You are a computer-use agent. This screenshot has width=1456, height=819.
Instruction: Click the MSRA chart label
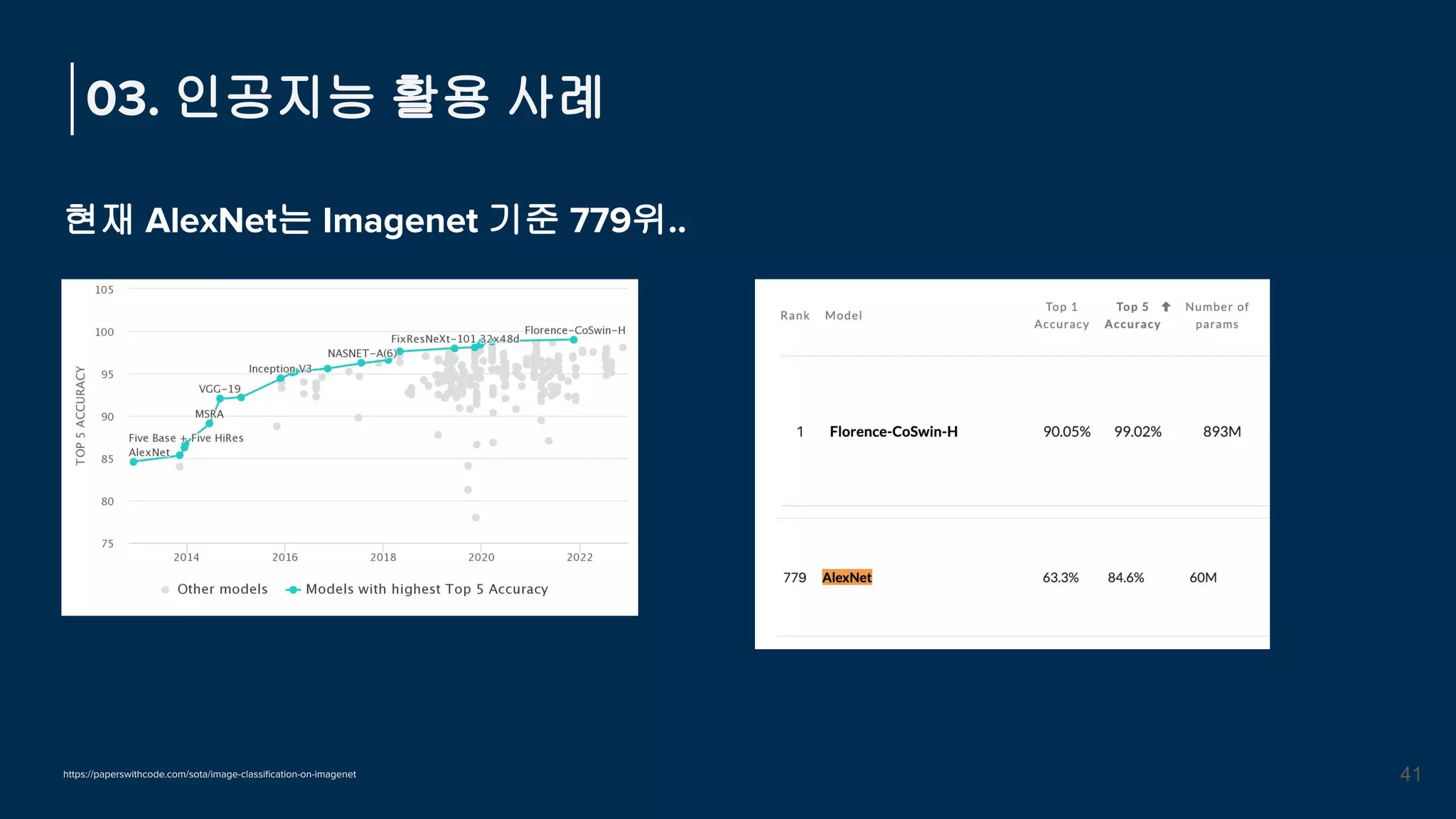(x=209, y=414)
